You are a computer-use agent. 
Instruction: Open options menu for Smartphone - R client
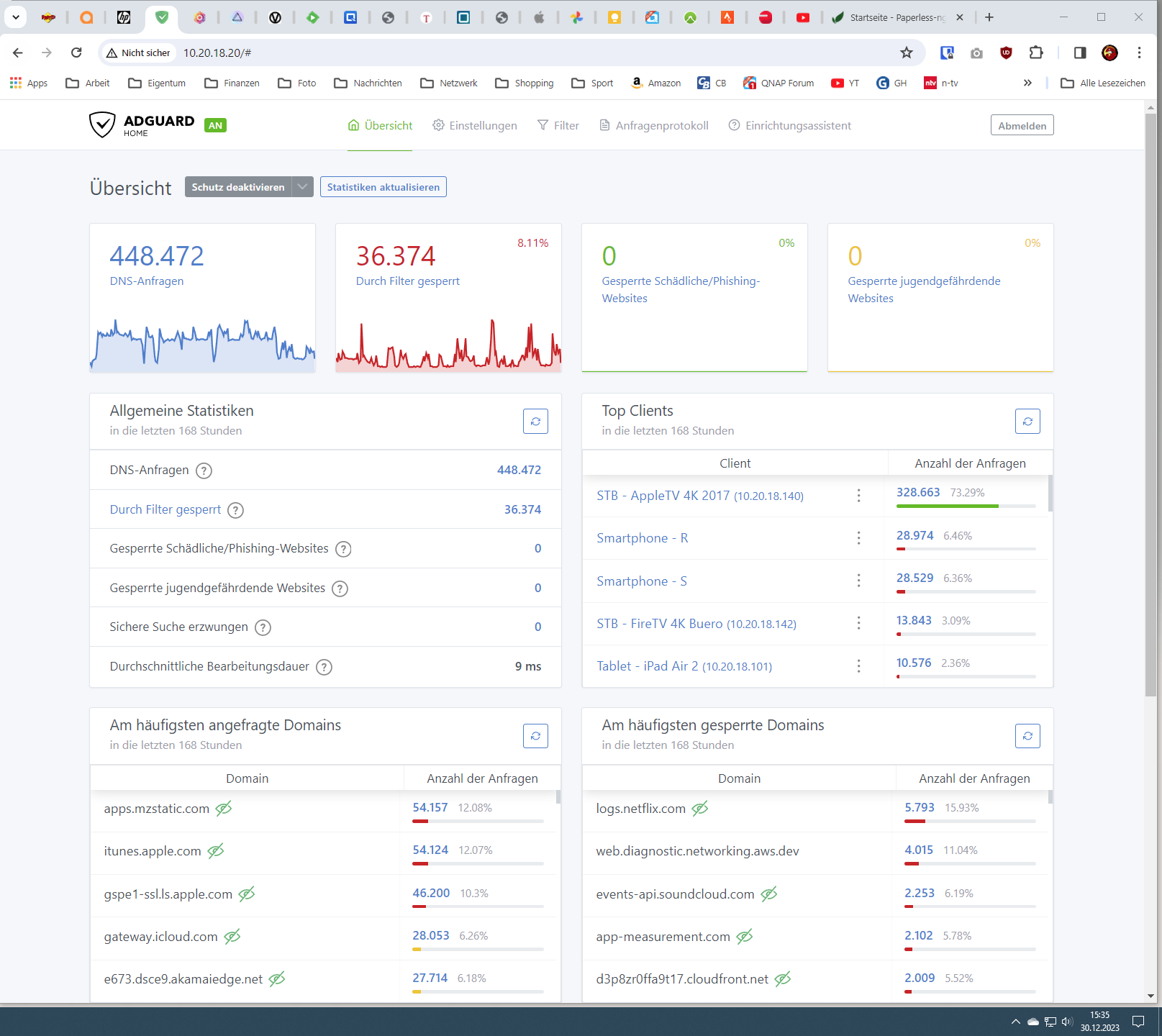click(858, 538)
